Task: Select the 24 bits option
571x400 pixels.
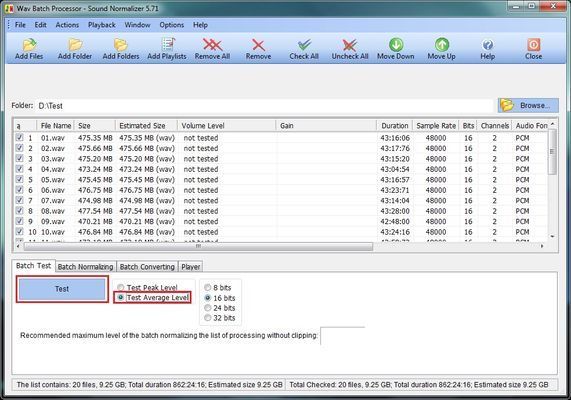Action: tap(208, 308)
